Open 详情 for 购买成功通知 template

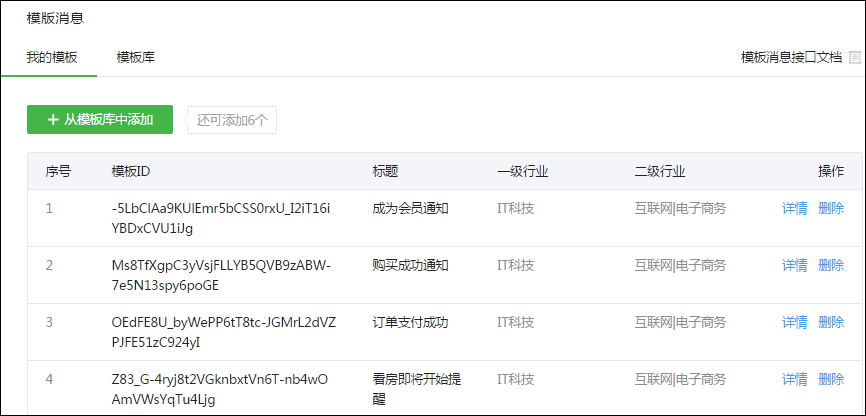click(x=795, y=265)
